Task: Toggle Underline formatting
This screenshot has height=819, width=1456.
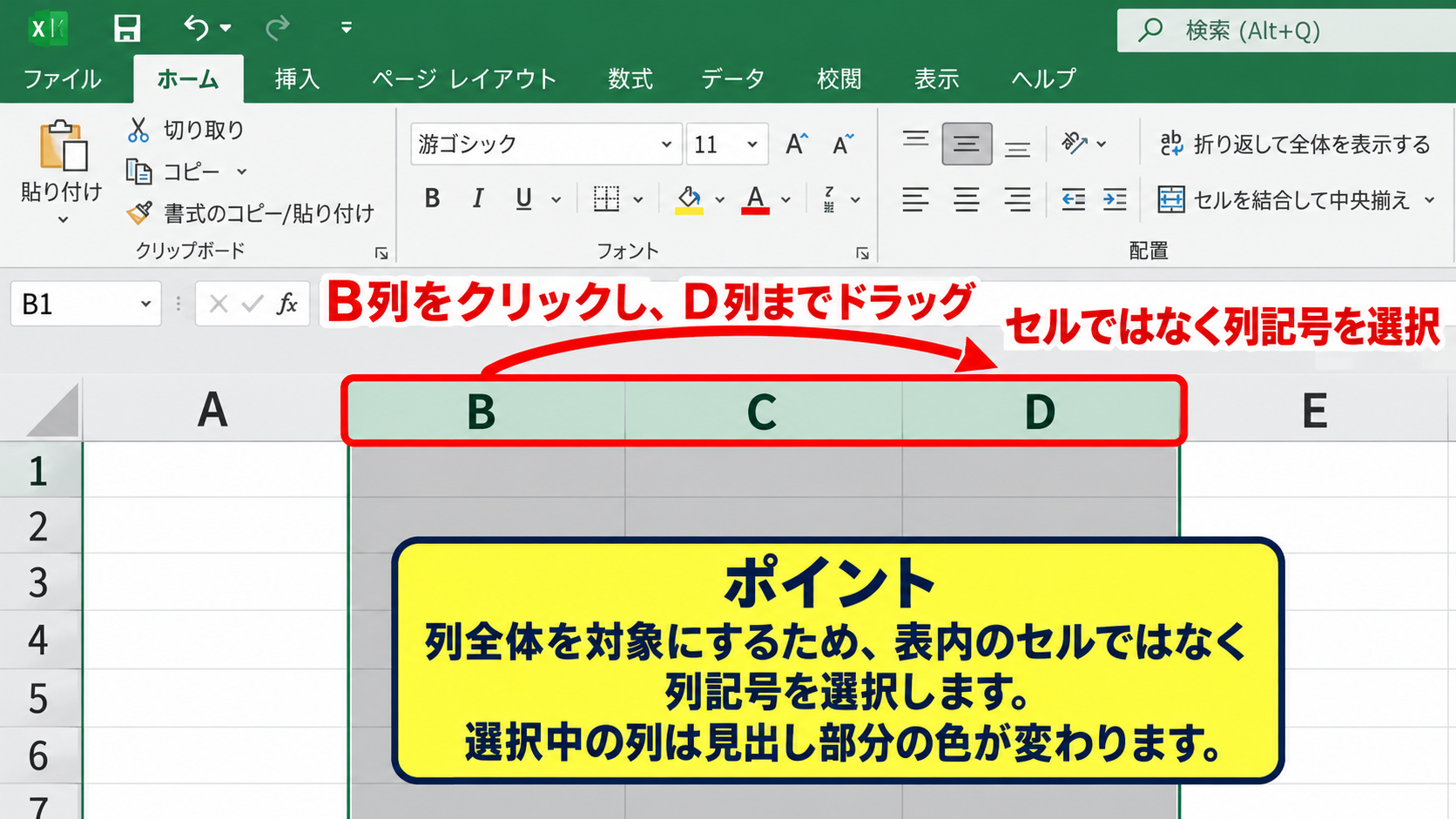Action: (523, 199)
